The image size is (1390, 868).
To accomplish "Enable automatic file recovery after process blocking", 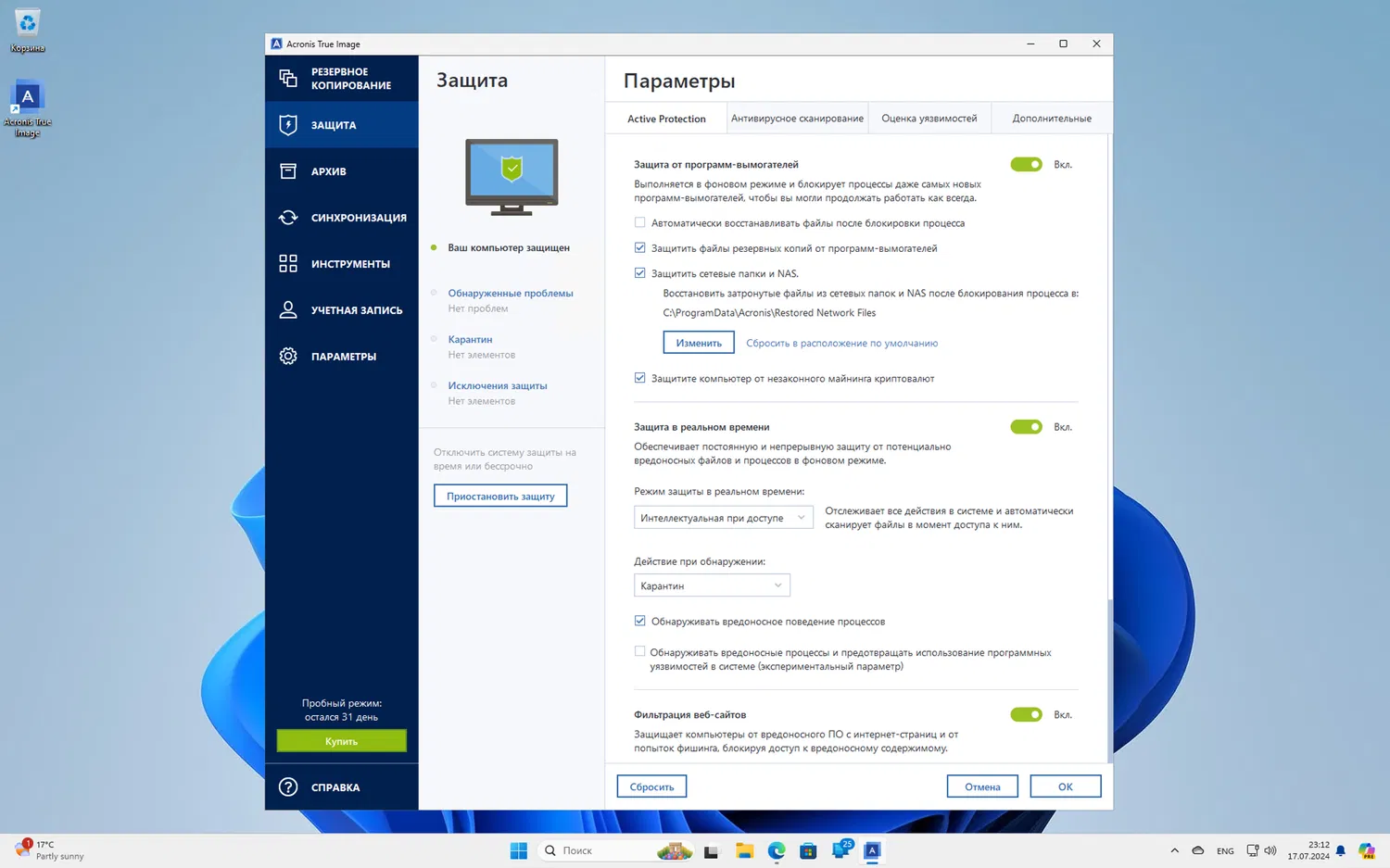I will tap(639, 223).
